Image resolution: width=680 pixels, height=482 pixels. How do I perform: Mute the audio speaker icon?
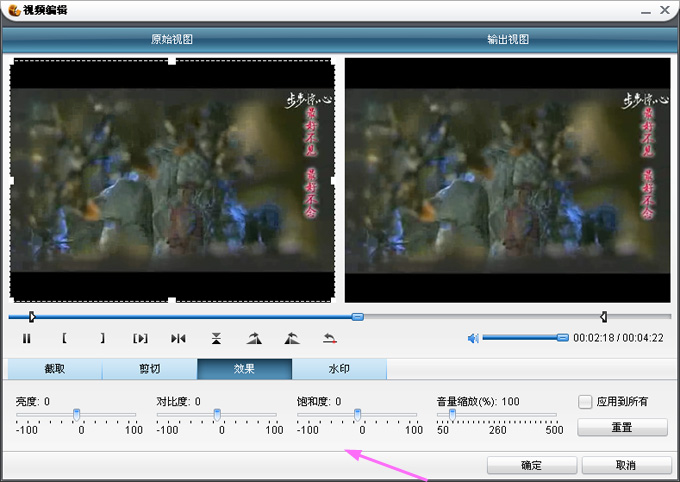(473, 338)
